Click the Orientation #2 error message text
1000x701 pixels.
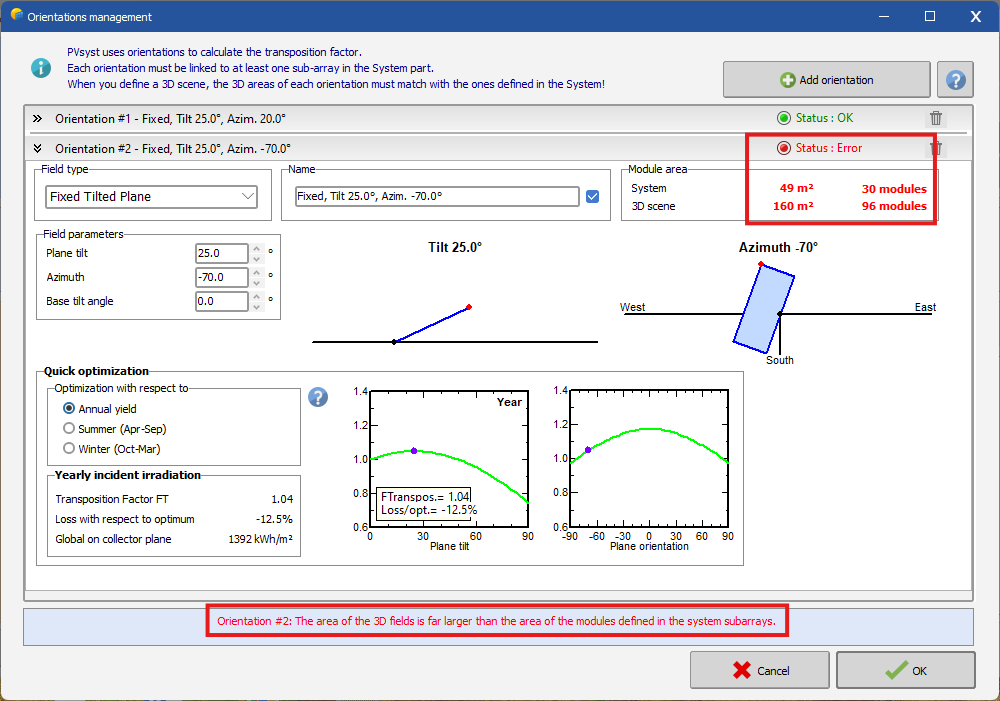[x=496, y=621]
